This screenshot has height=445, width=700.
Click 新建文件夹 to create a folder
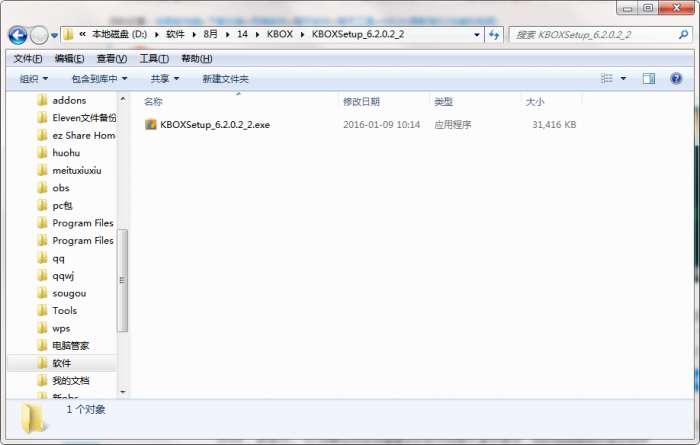[225, 79]
